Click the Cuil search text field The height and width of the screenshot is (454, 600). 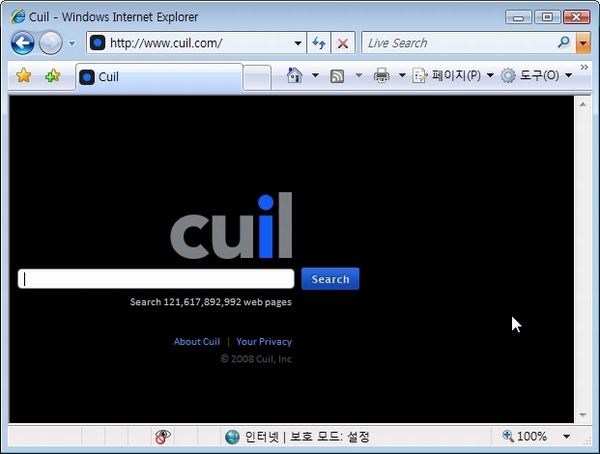[156, 279]
